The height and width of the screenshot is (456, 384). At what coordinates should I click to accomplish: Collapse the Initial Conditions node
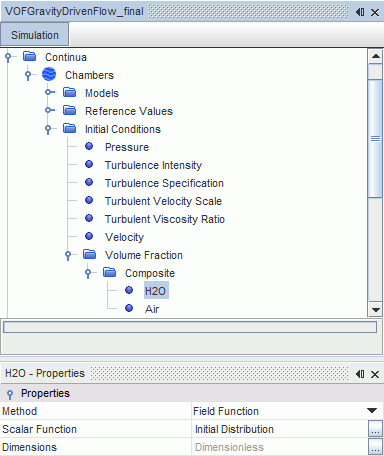[48, 129]
